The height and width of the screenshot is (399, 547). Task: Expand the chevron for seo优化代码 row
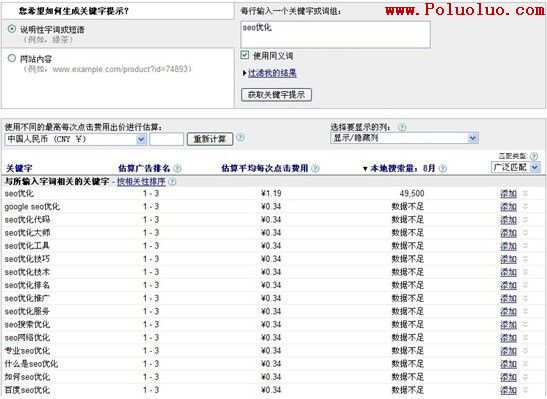click(x=525, y=219)
